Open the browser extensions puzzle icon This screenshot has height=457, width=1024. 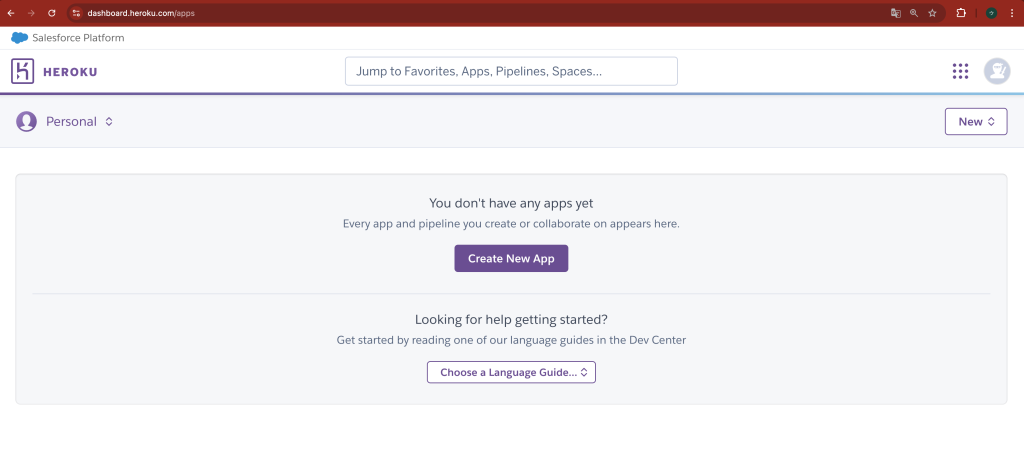[x=961, y=13]
